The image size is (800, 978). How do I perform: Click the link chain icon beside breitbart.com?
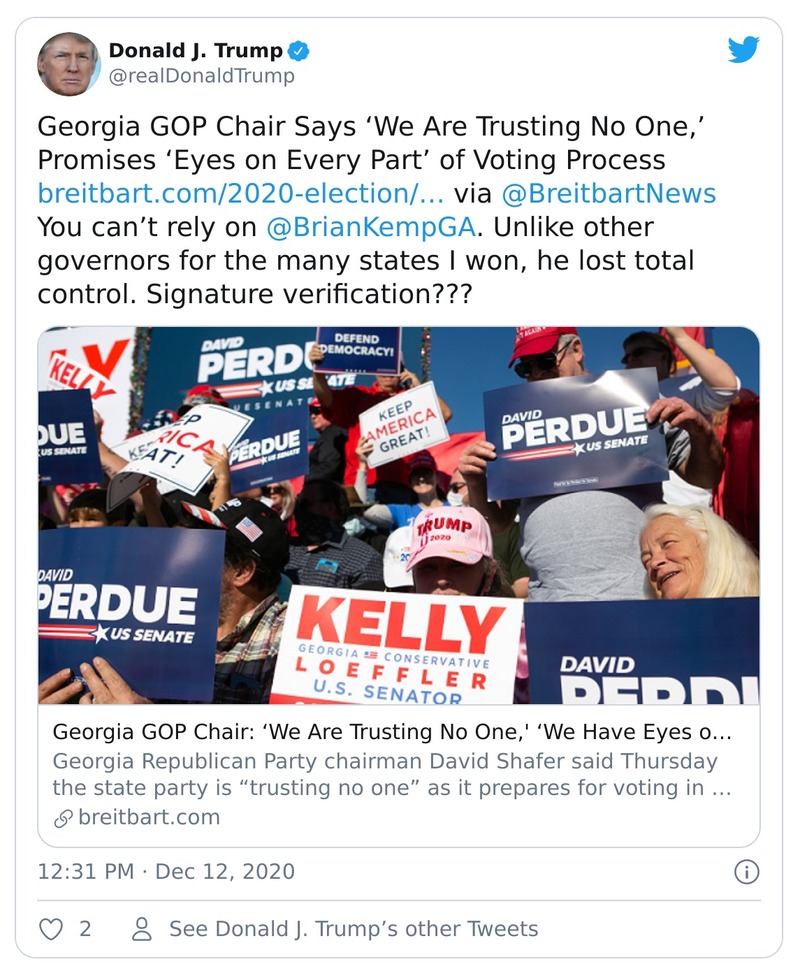click(x=62, y=817)
